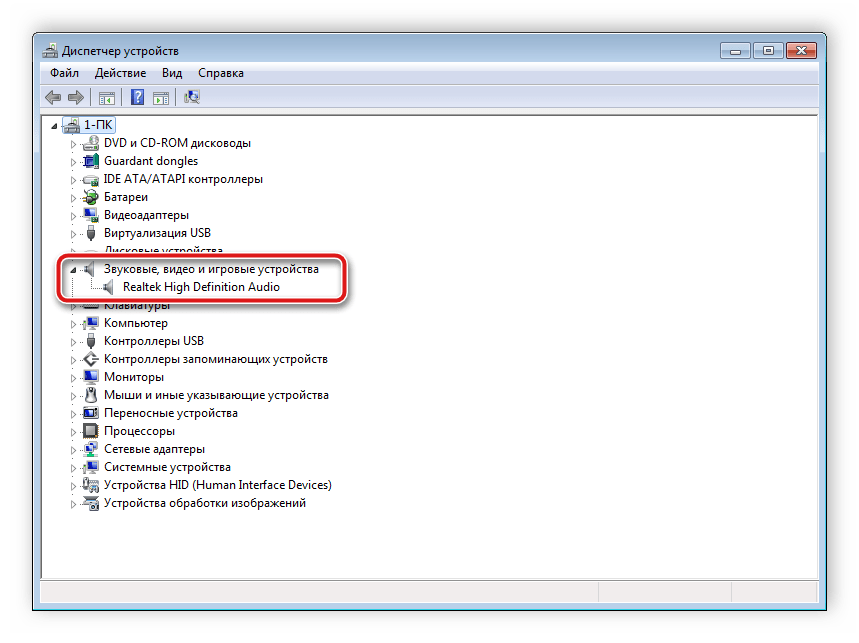
Task: Click the scan for hardware changes icon
Action: click(x=193, y=97)
